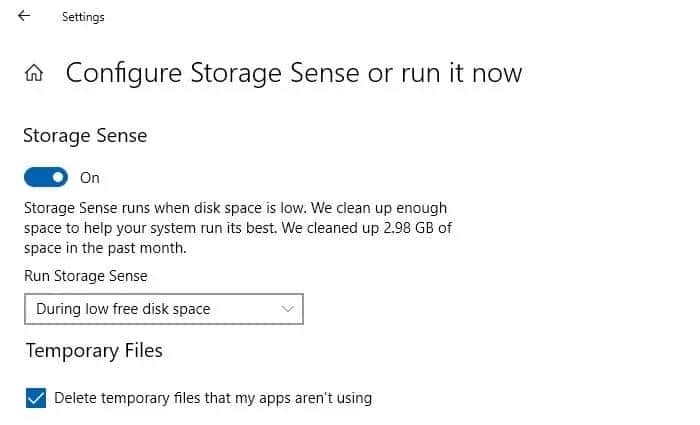This screenshot has height=425, width=700.
Task: Click the back arrow in the title bar
Action: 24,16
